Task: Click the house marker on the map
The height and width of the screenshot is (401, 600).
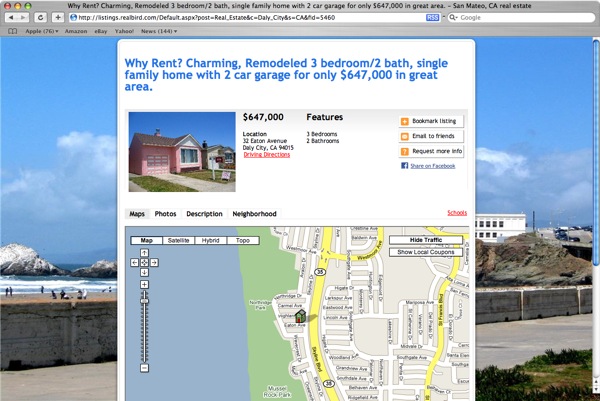Action: [300, 316]
